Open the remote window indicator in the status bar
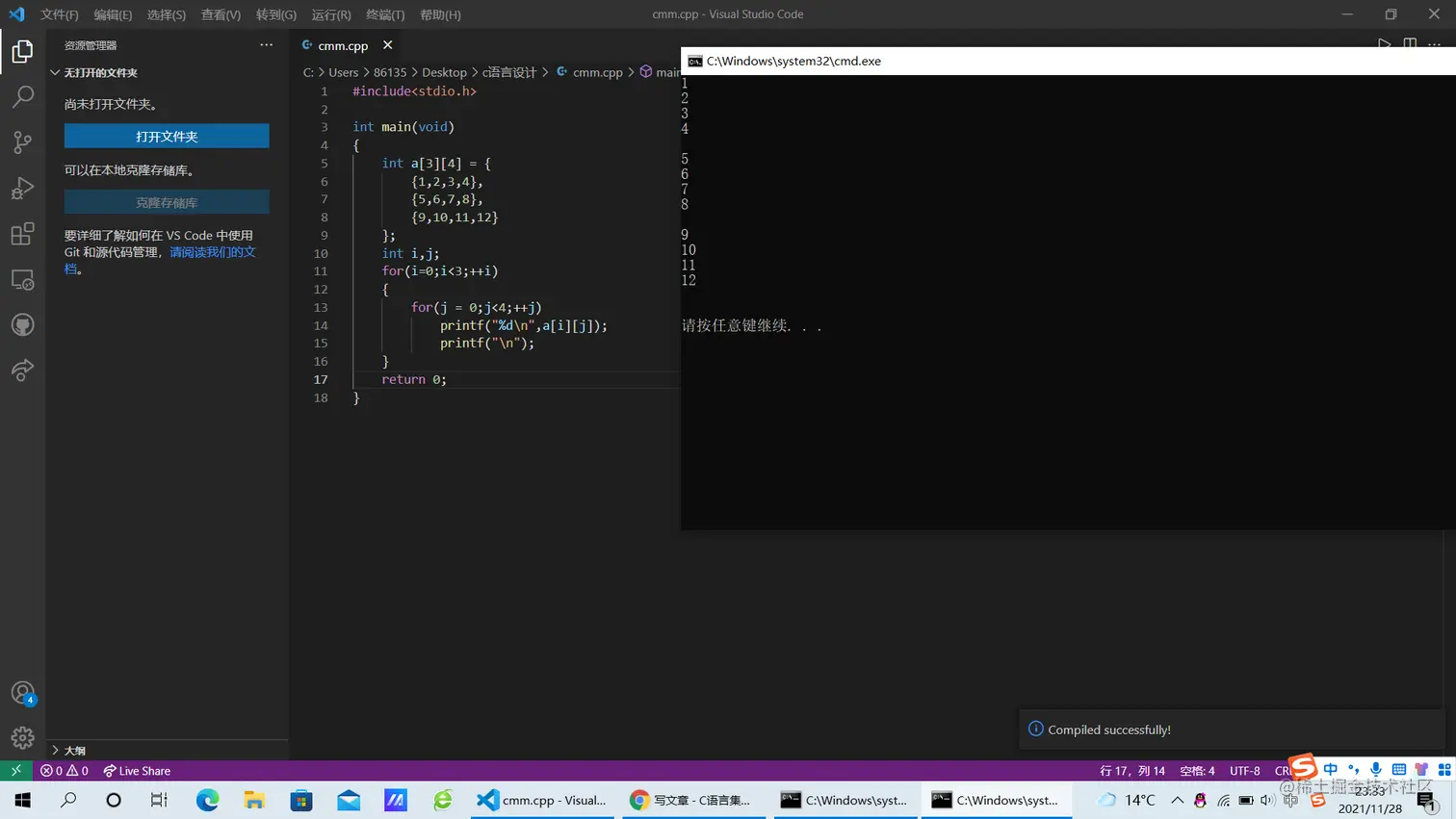The height and width of the screenshot is (819, 1456). (x=15, y=771)
